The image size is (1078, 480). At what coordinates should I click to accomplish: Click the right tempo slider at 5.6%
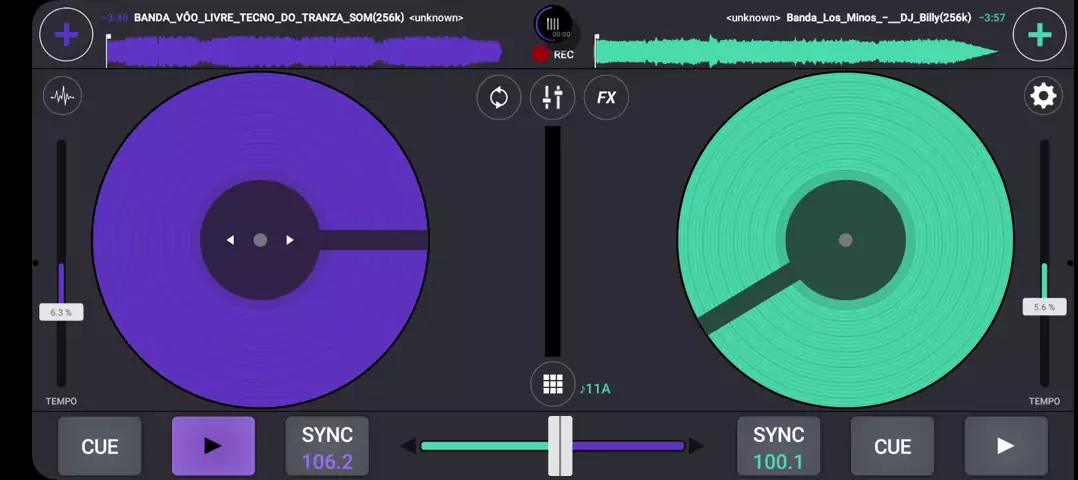1044,307
